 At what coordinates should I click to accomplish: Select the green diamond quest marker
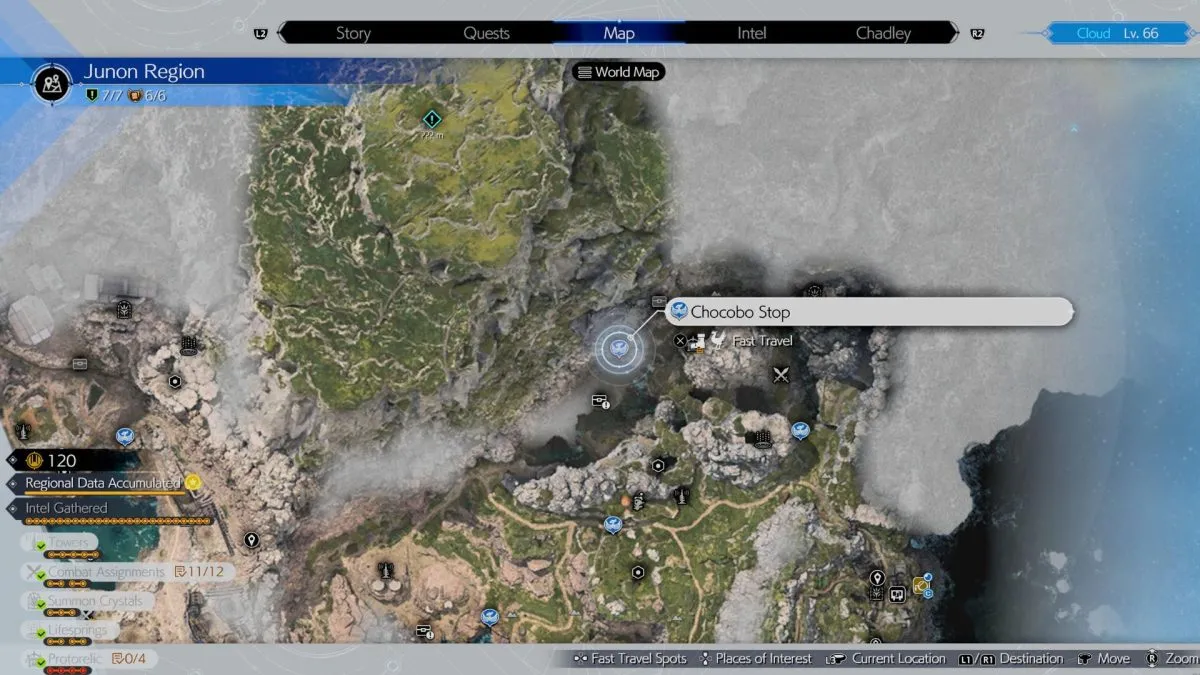coord(431,119)
